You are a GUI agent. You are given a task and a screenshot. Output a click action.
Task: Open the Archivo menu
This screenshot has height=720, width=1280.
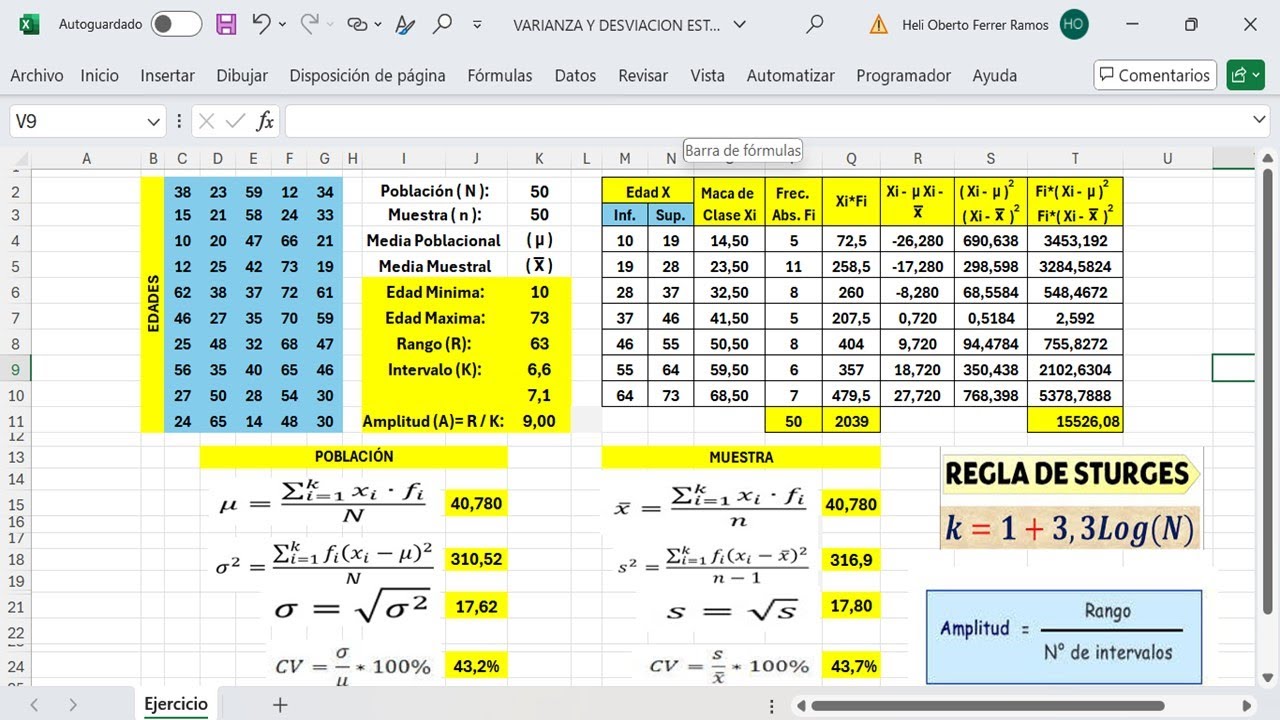click(x=37, y=75)
